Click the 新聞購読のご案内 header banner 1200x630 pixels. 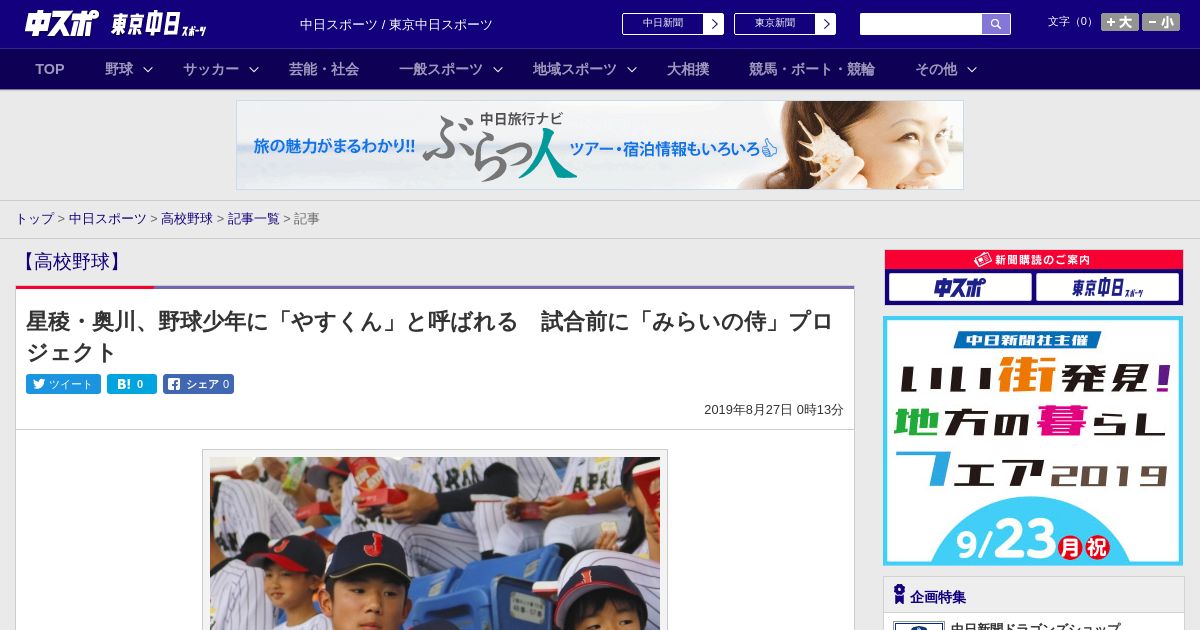coord(1034,260)
